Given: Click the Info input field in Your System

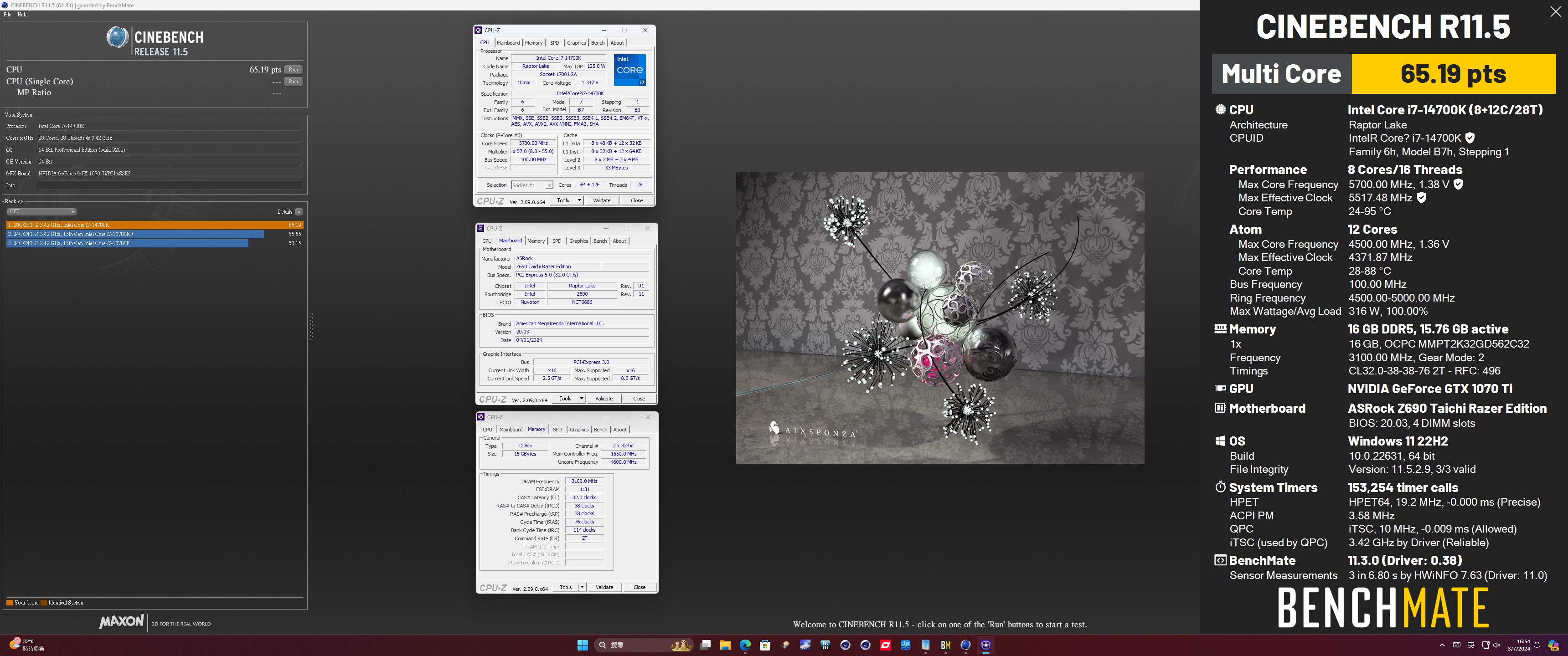Looking at the screenshot, I should [169, 185].
